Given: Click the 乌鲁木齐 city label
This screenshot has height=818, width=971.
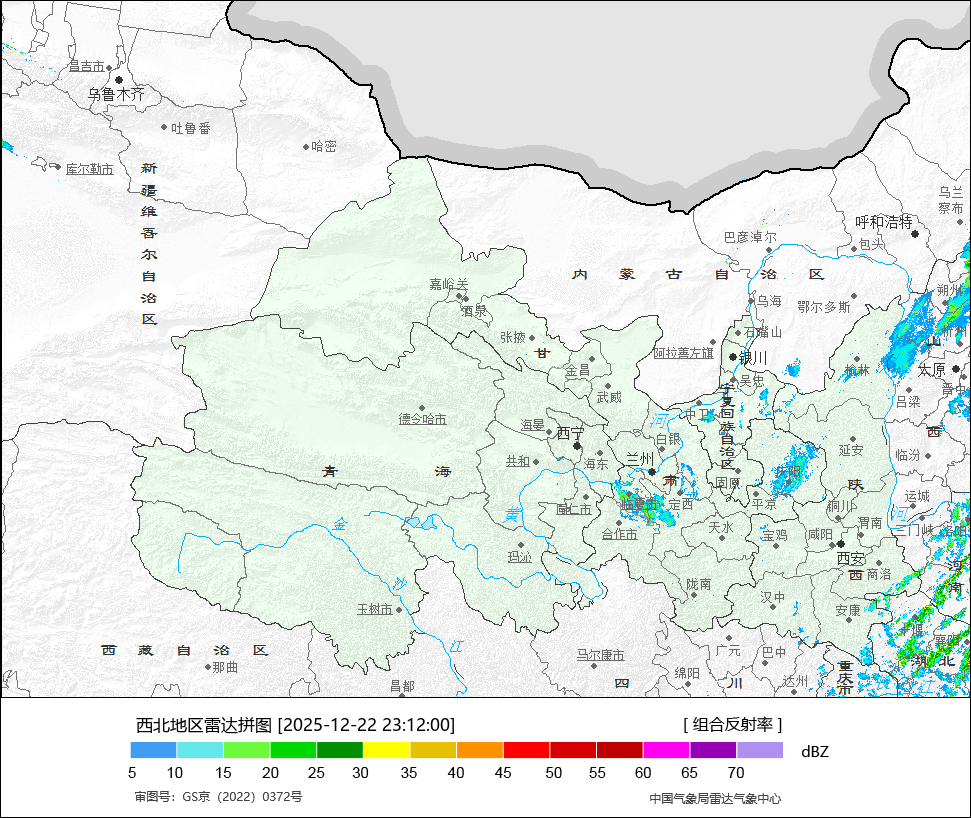Looking at the screenshot, I should pyautogui.click(x=116, y=94).
